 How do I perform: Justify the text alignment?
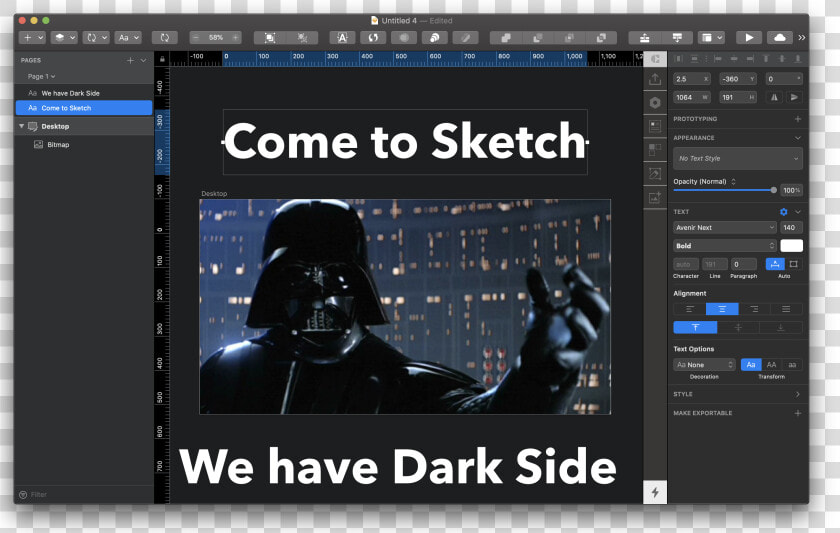(786, 309)
